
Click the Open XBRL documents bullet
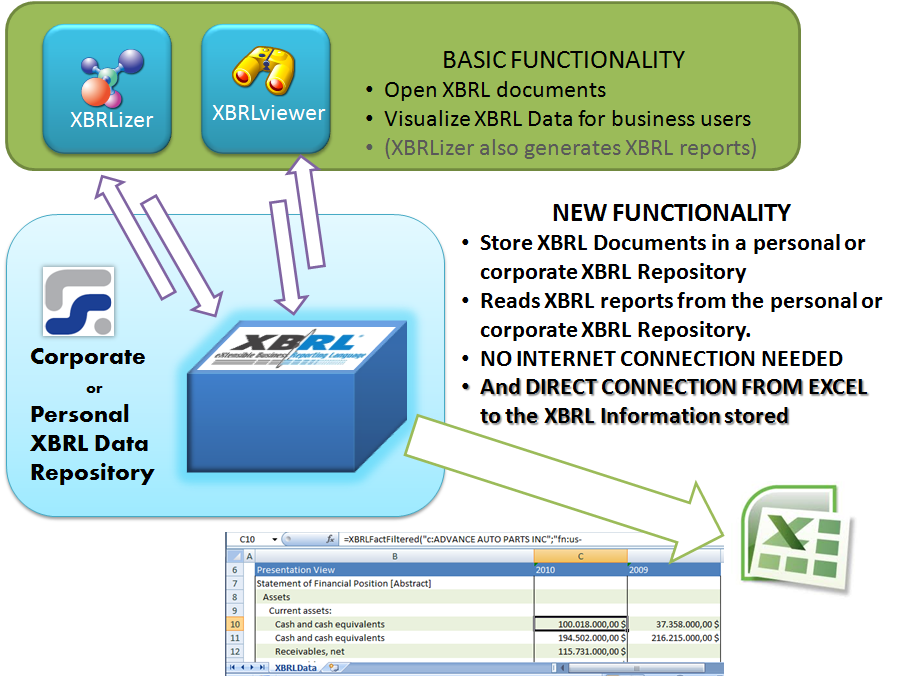pos(495,90)
